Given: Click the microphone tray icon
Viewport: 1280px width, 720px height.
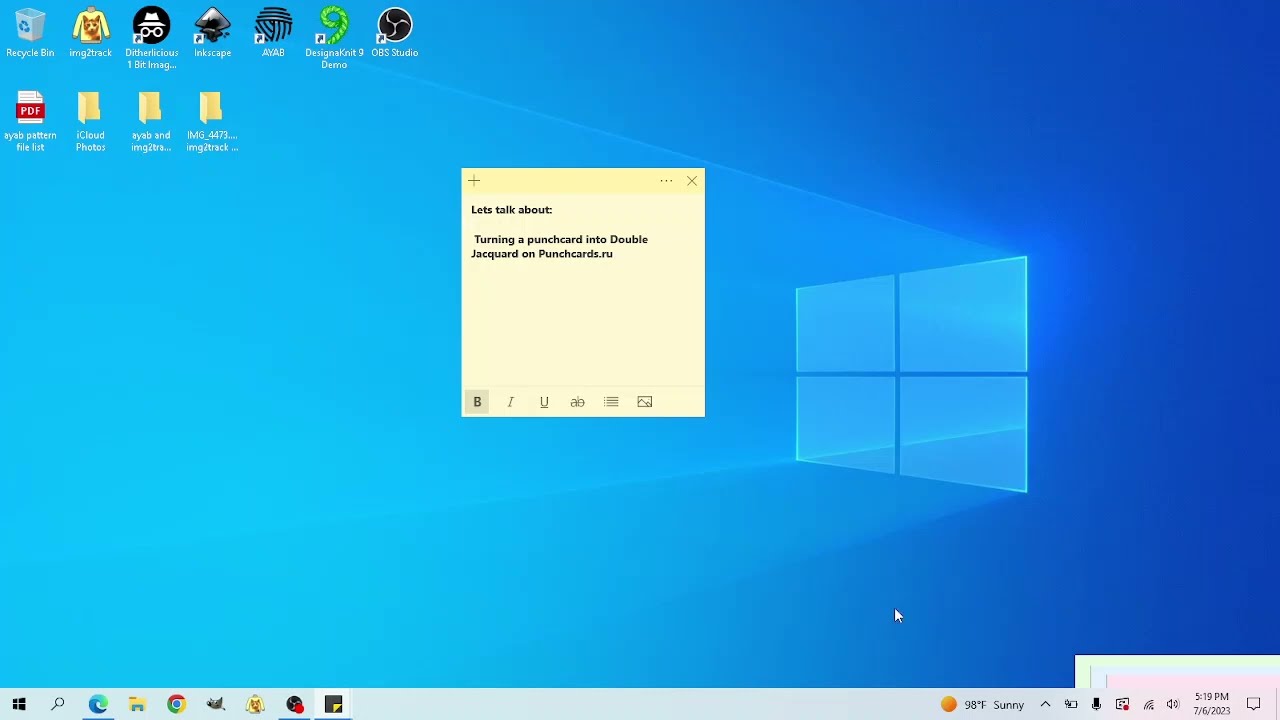Looking at the screenshot, I should click(x=1097, y=705).
